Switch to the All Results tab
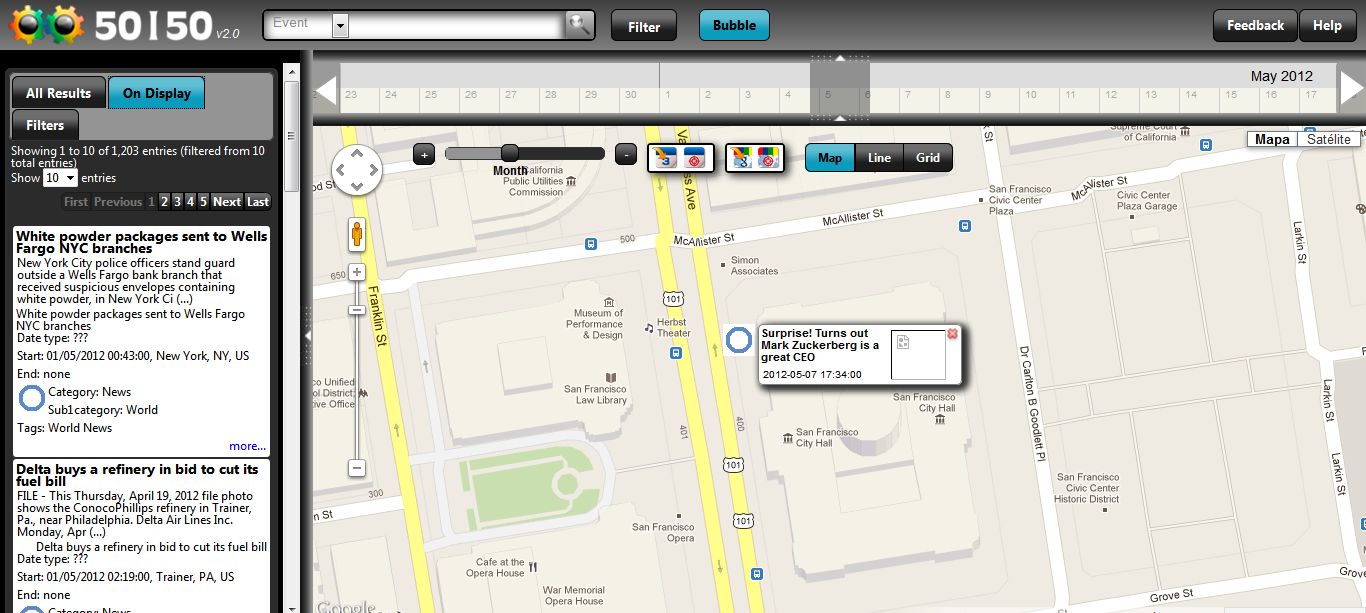The height and width of the screenshot is (613, 1366). [x=58, y=93]
